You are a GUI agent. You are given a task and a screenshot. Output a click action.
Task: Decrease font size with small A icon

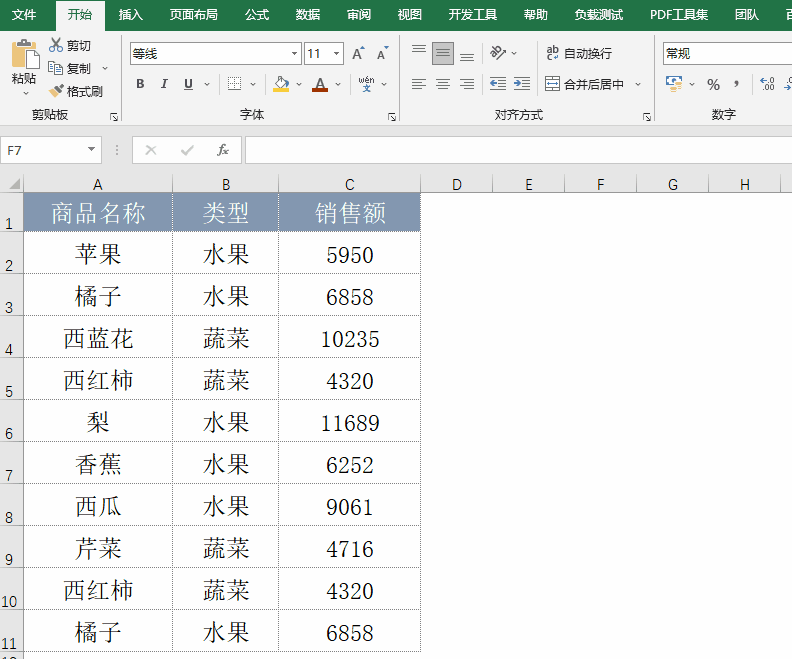(383, 54)
